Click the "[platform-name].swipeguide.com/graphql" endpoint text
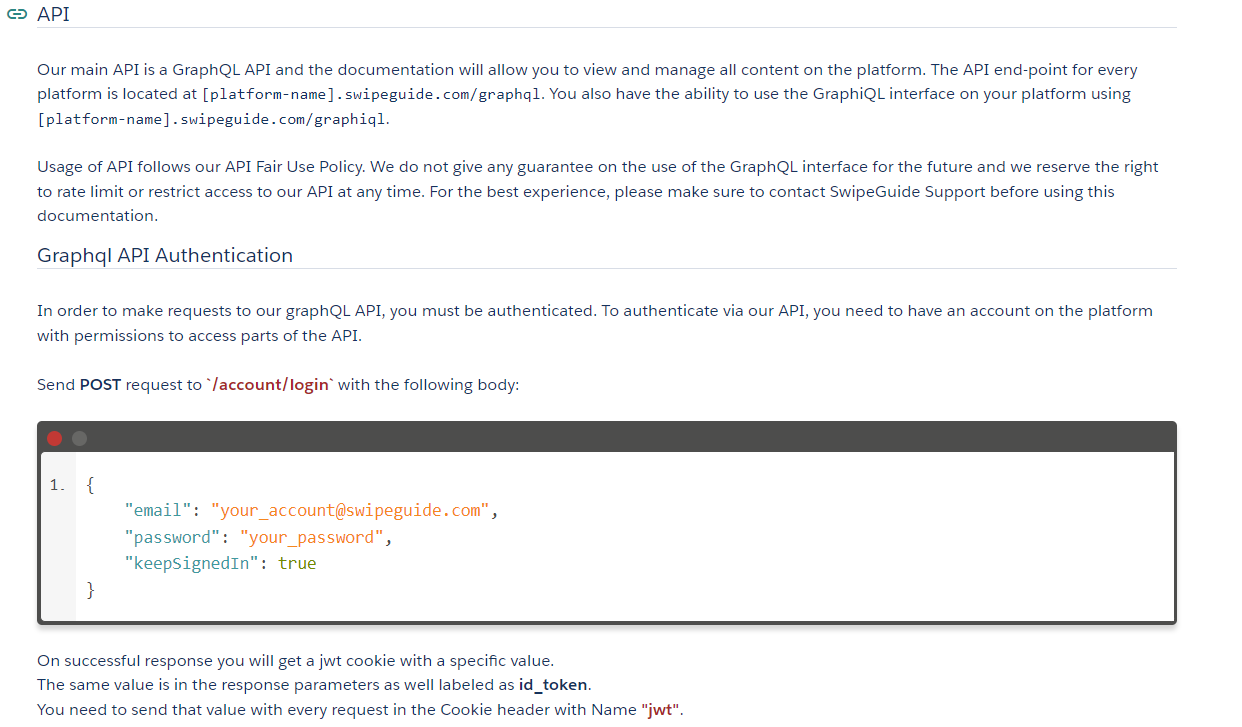Viewport: 1242px width, 727px height. [x=373, y=95]
